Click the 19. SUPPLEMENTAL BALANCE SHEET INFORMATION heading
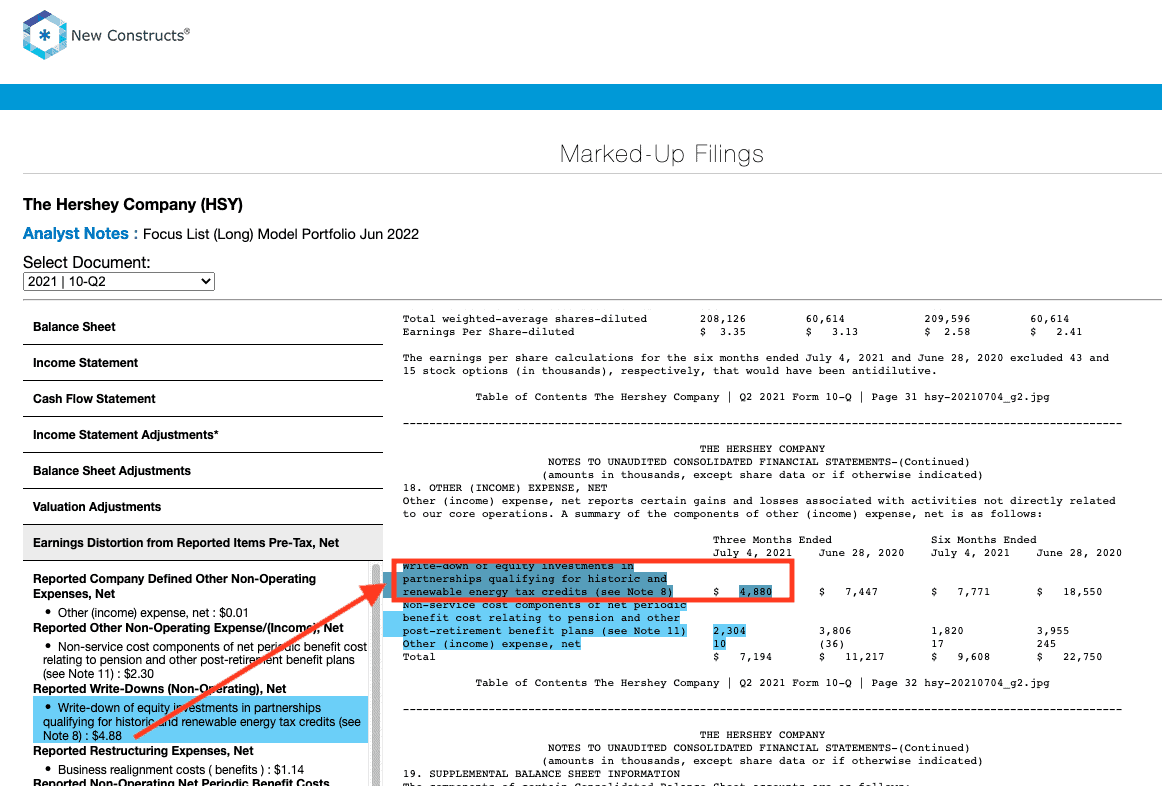Screen dimensions: 1162x786 click(x=541, y=774)
